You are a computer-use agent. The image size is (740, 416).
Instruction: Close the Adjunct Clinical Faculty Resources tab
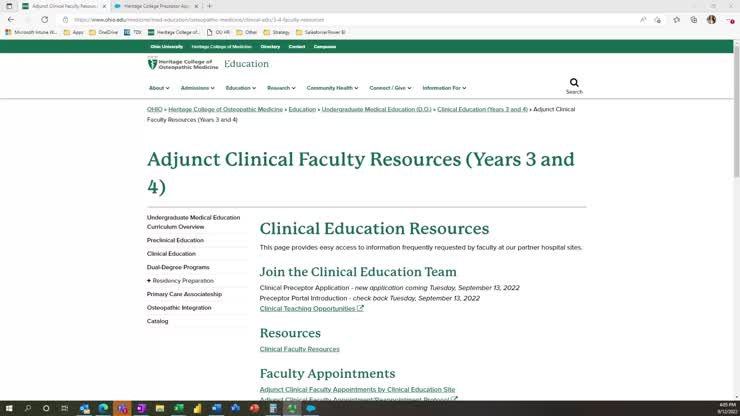coord(104,6)
